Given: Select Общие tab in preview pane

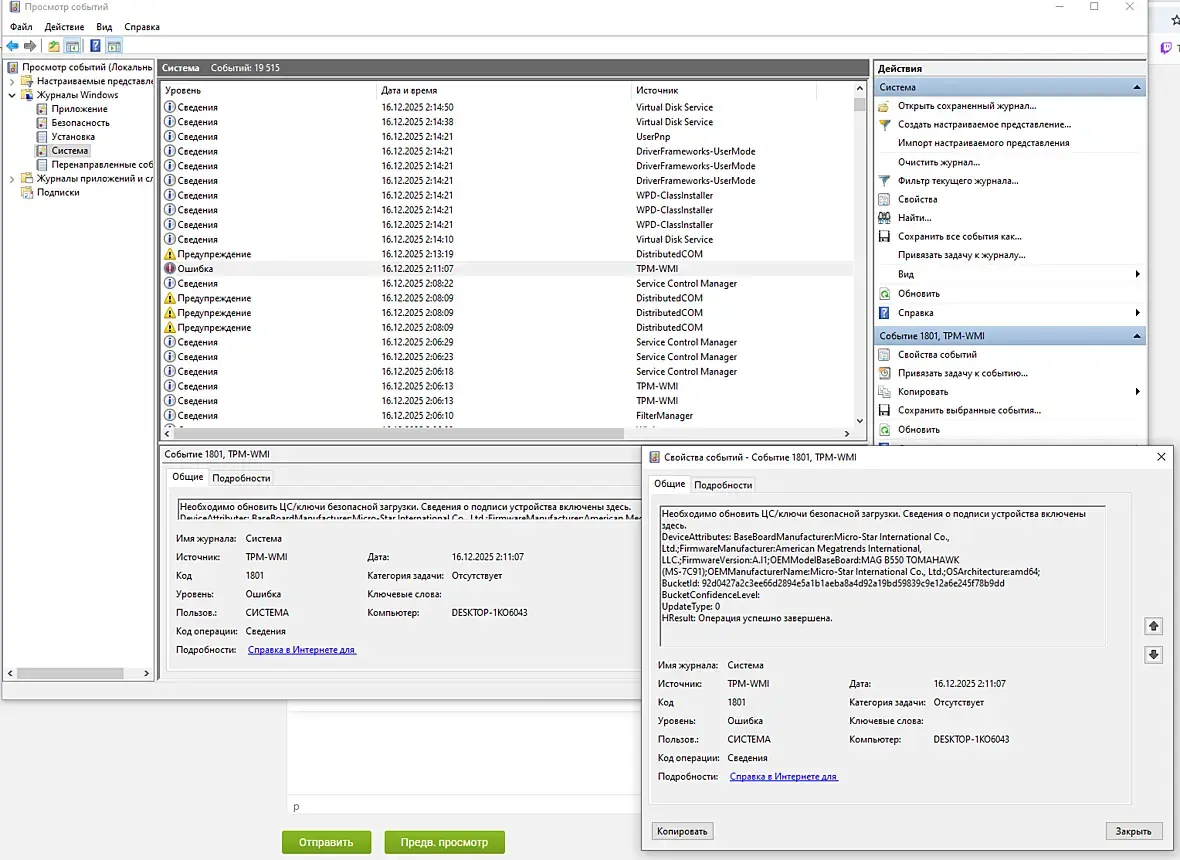Looking at the screenshot, I should (187, 477).
